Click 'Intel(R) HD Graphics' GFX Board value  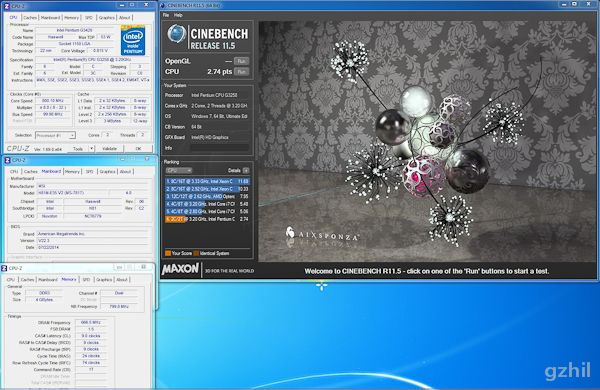[x=210, y=137]
